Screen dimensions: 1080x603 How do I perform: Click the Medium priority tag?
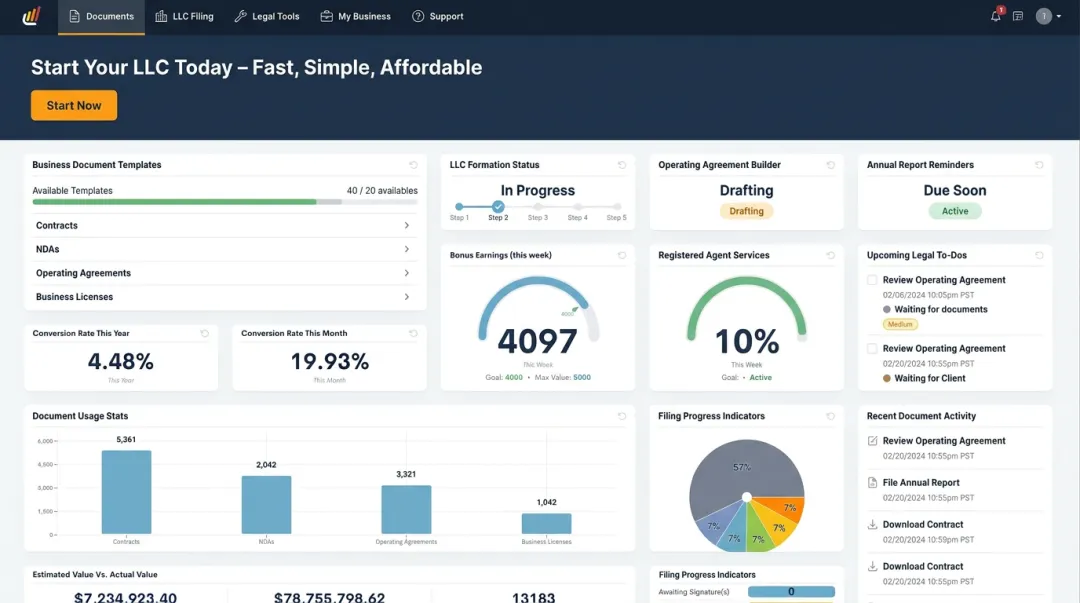pyautogui.click(x=900, y=324)
